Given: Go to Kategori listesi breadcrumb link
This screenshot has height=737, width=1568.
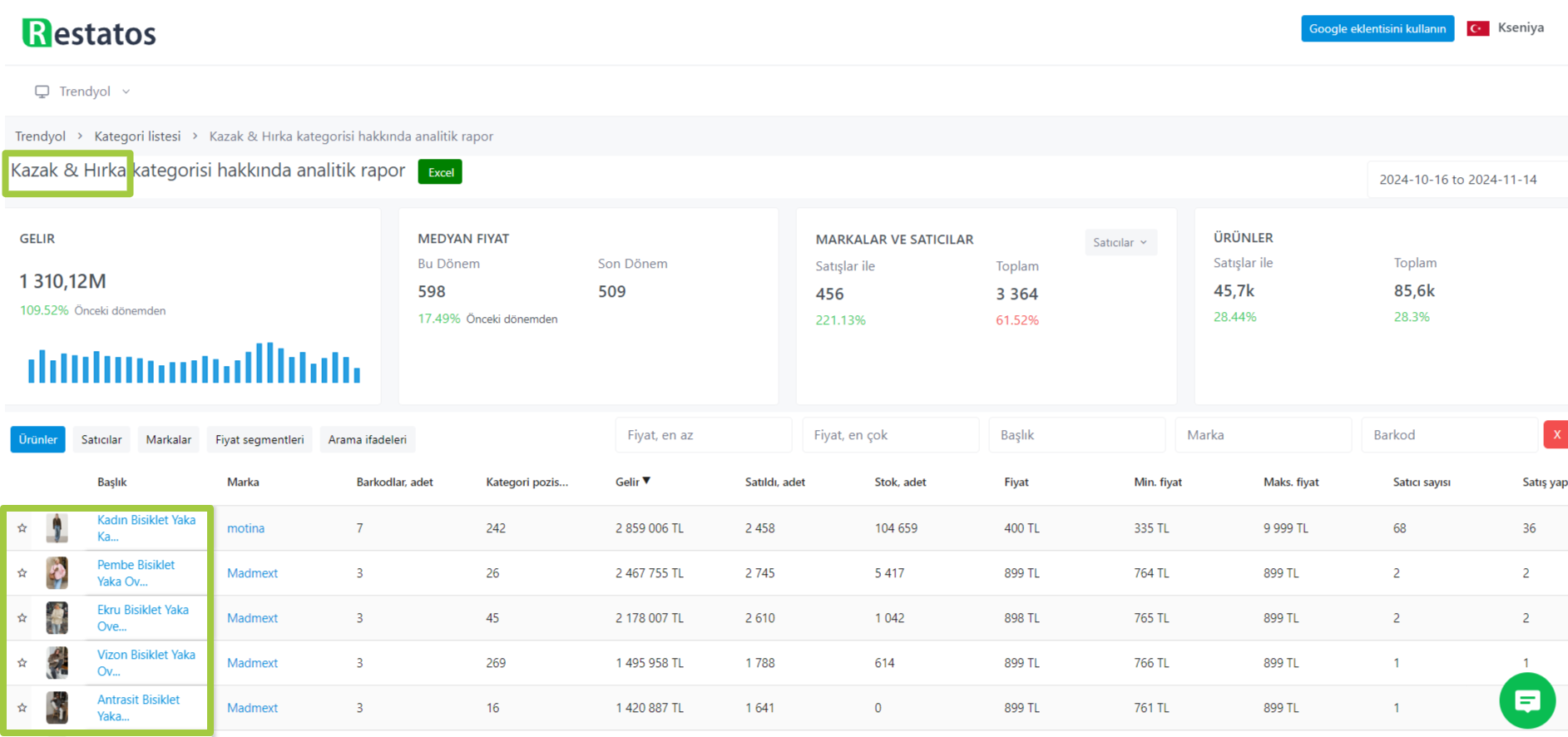Looking at the screenshot, I should coord(137,136).
